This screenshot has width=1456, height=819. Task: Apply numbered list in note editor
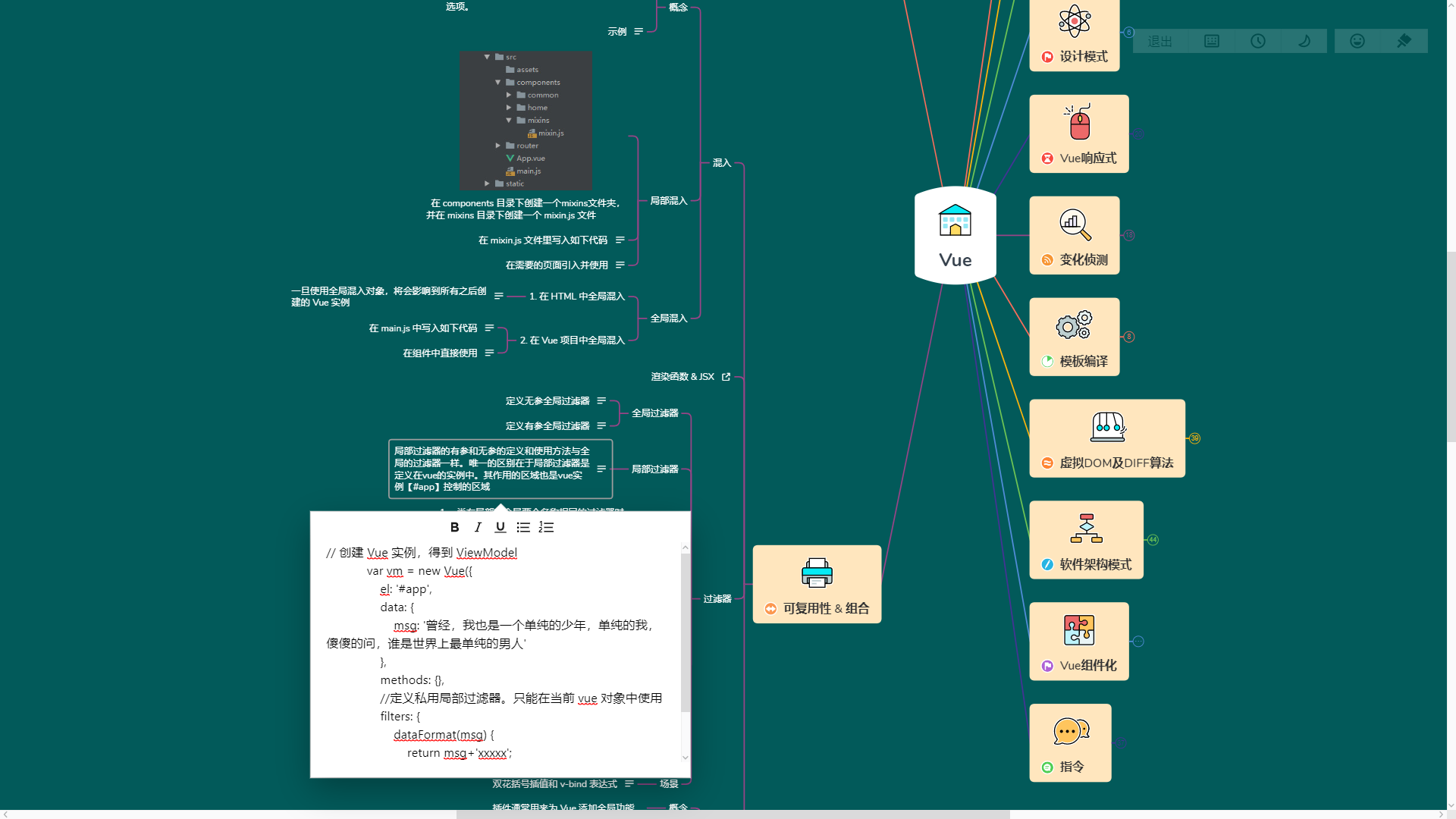[x=546, y=528]
